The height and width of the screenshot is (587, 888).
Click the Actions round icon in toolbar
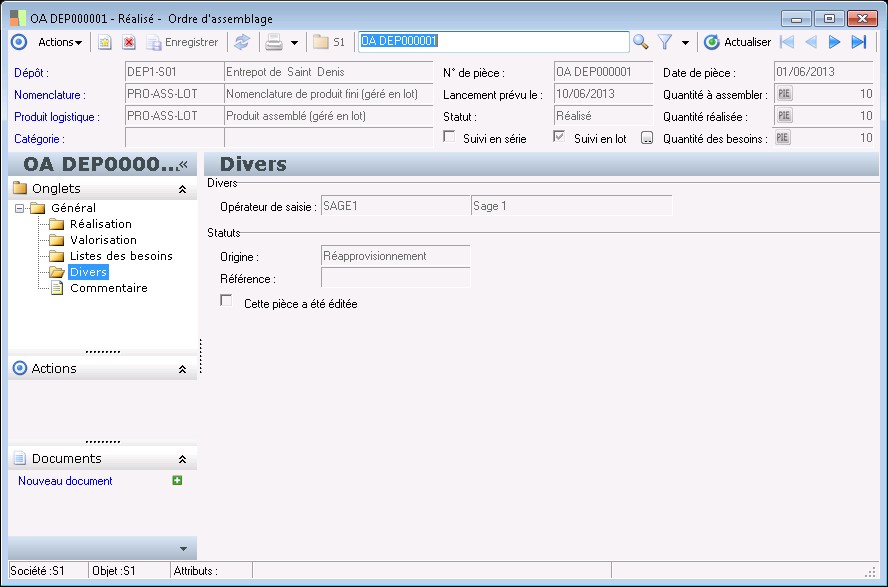19,42
